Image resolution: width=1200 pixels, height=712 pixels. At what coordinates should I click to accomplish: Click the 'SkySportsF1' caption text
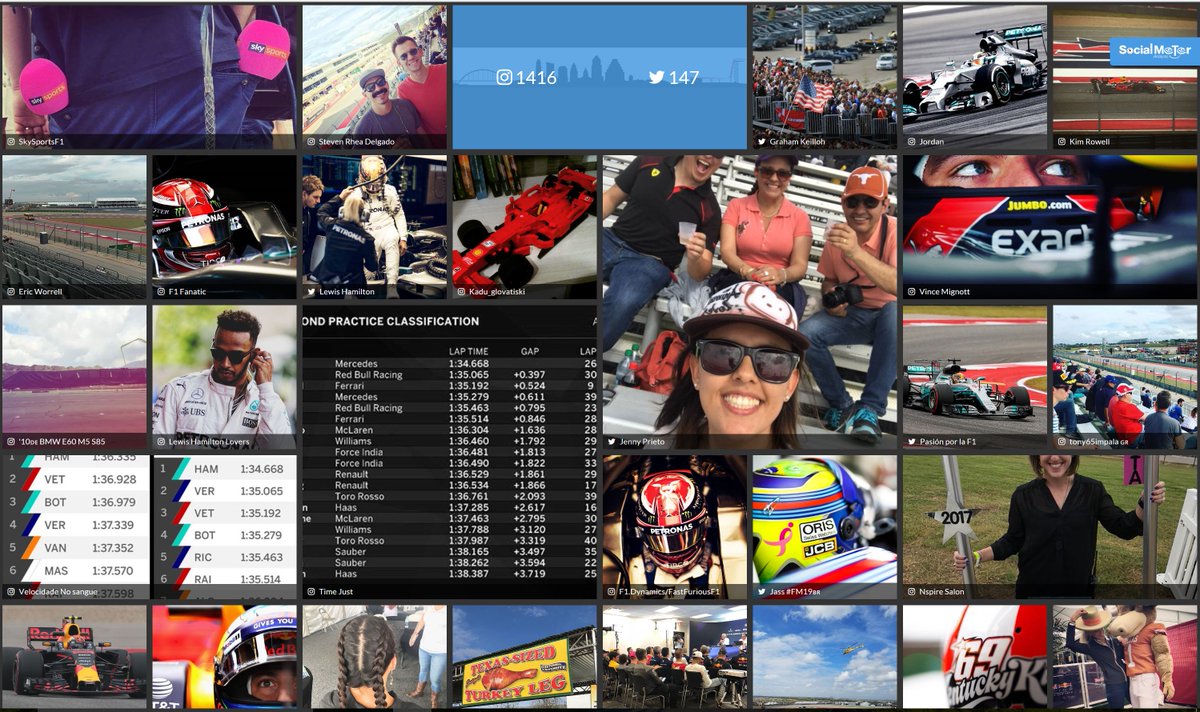(x=41, y=142)
